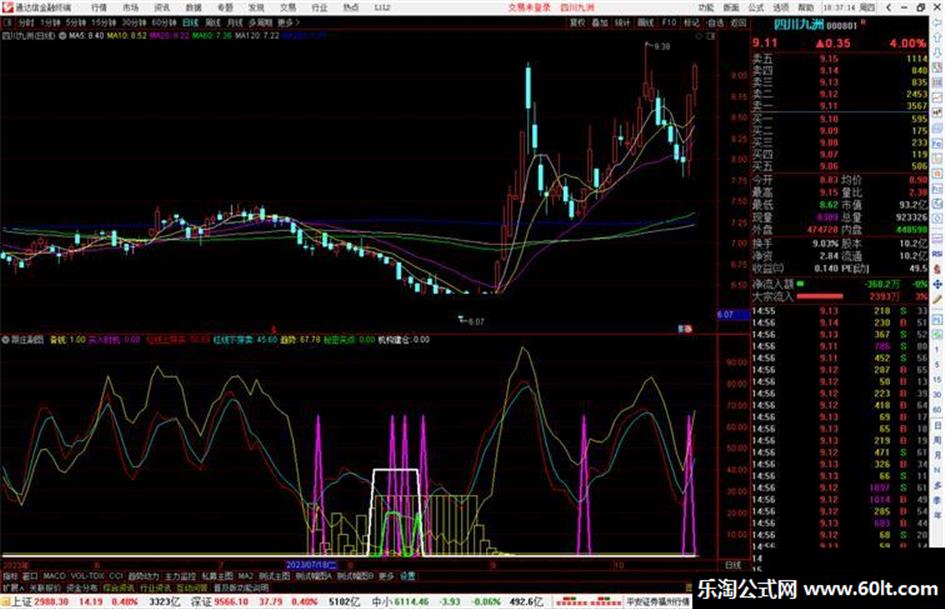Screen dimensions: 945x609
Task: Select the 趋势动力 indicator tab
Action: coord(143,576)
